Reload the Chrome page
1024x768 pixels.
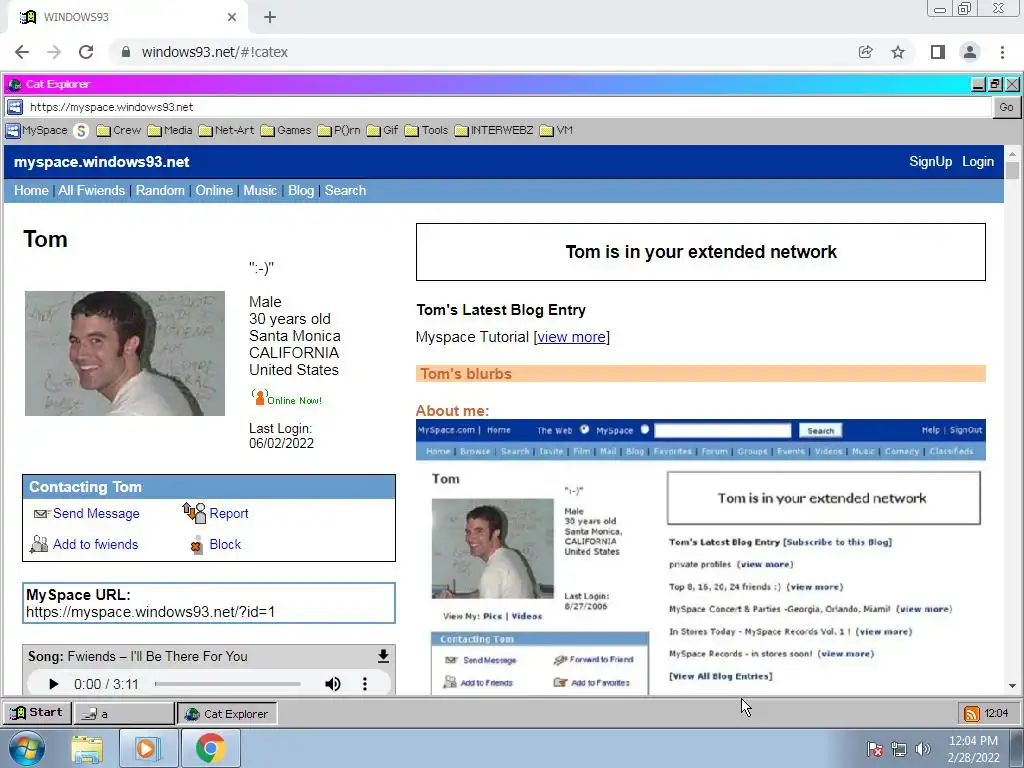86,52
